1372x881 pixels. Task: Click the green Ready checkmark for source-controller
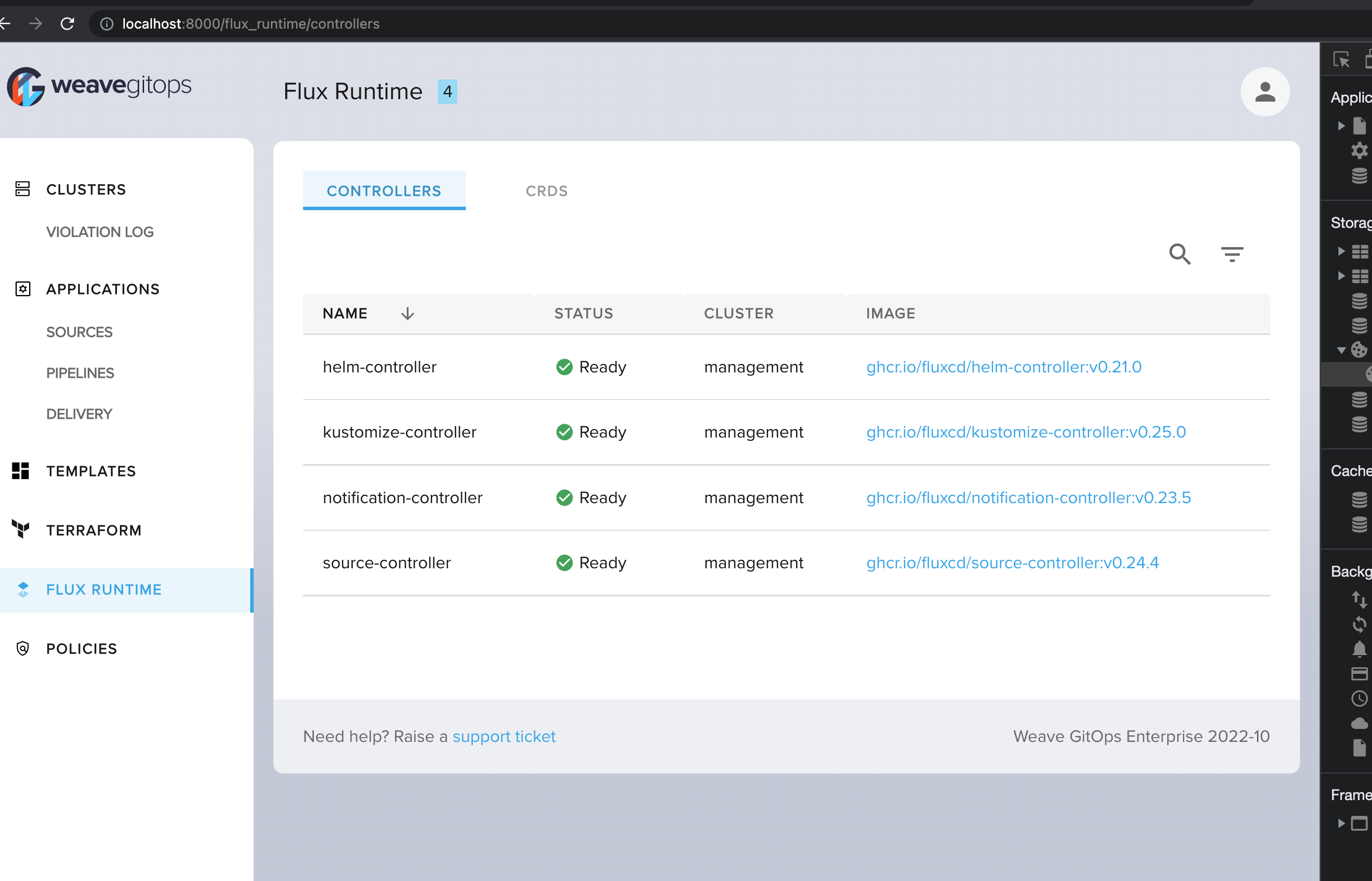565,563
